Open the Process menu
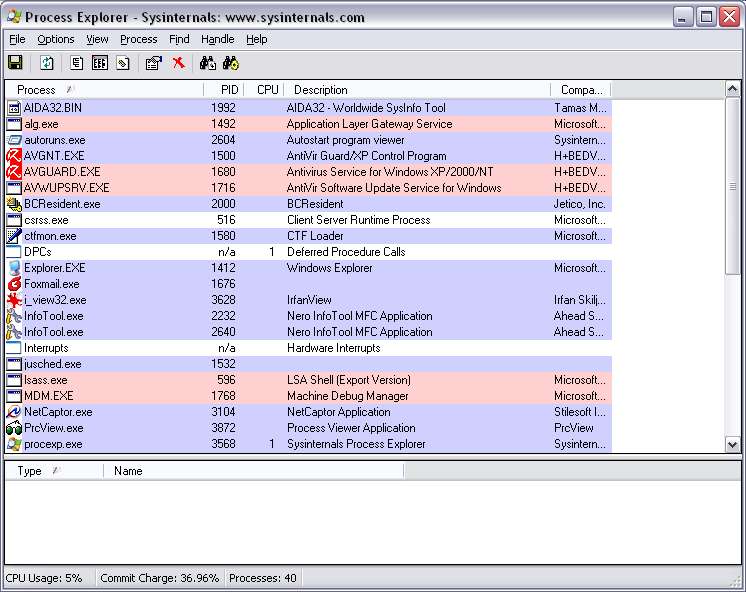The image size is (746, 592). (138, 39)
